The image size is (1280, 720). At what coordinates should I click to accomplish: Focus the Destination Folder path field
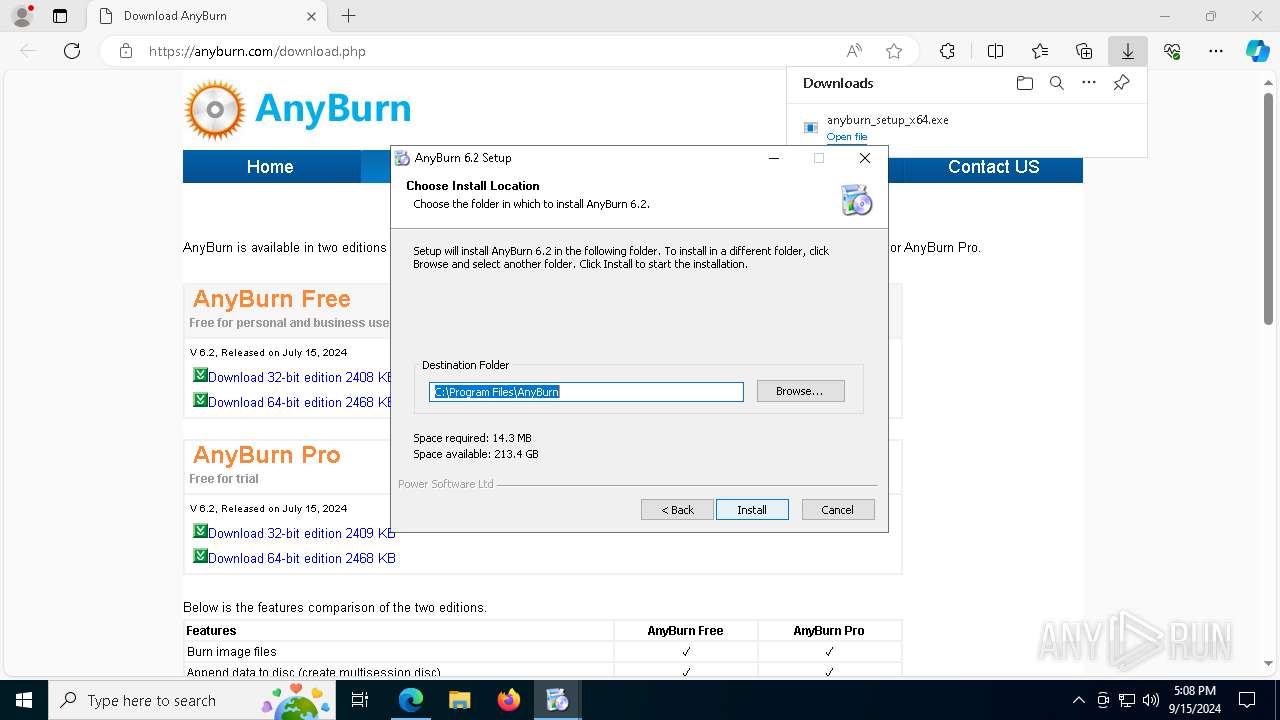click(x=586, y=392)
